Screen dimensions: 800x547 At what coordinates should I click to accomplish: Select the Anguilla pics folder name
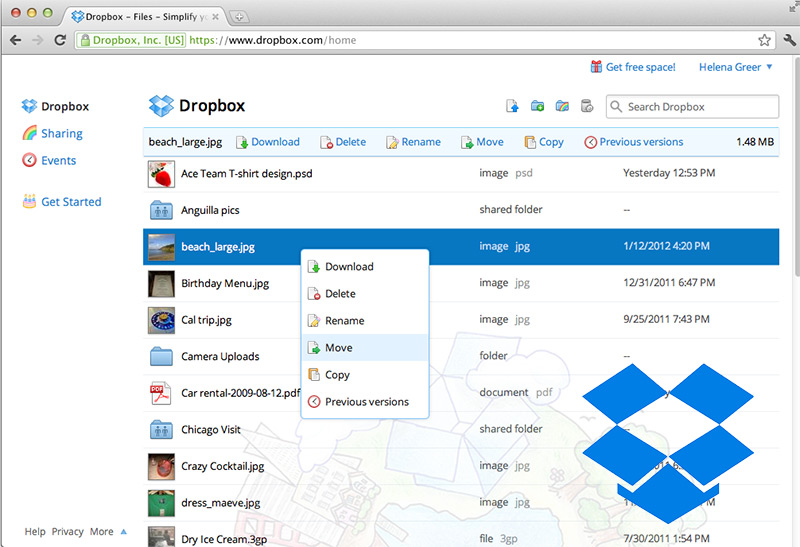coord(210,210)
